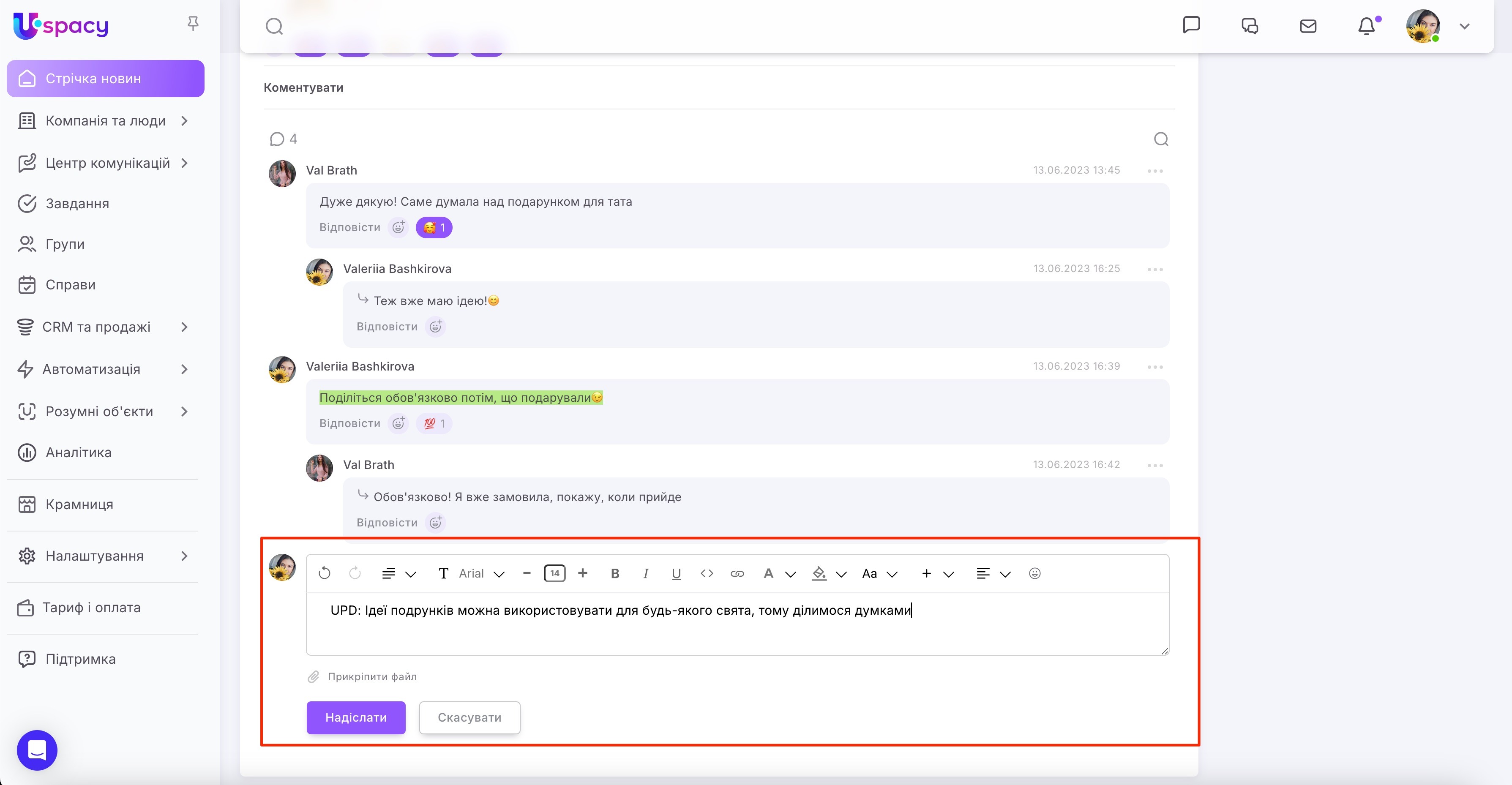The height and width of the screenshot is (785, 1512).
Task: Click the code block icon
Action: pyautogui.click(x=707, y=573)
